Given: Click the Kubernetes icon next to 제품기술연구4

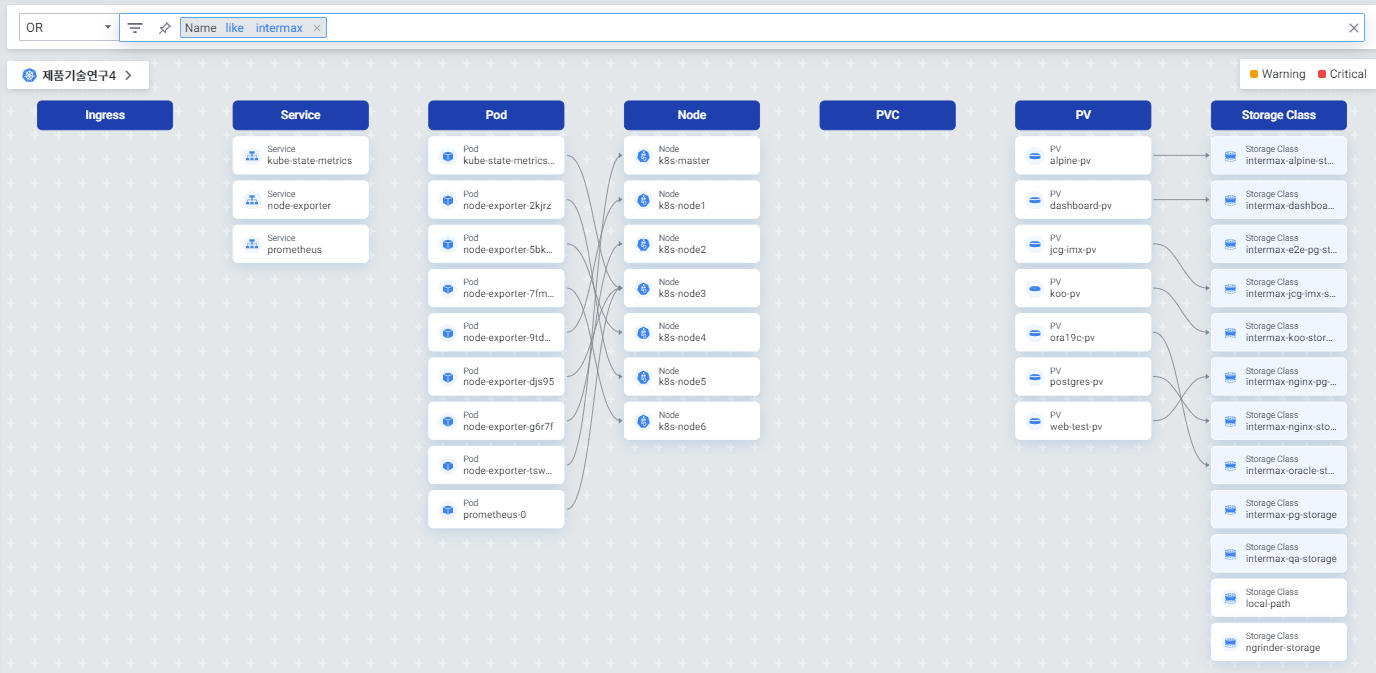Looking at the screenshot, I should click(x=29, y=75).
